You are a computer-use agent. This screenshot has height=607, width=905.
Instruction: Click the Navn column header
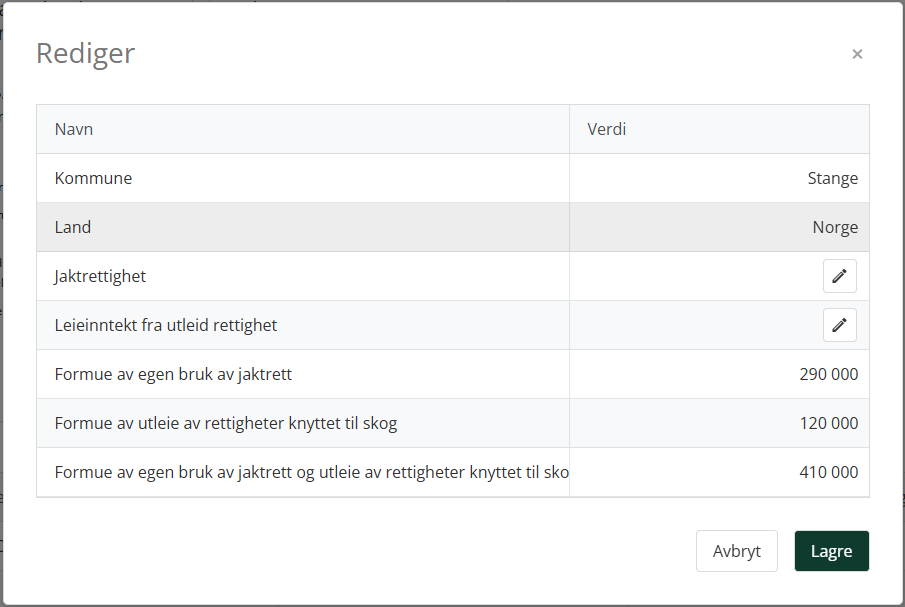point(74,129)
